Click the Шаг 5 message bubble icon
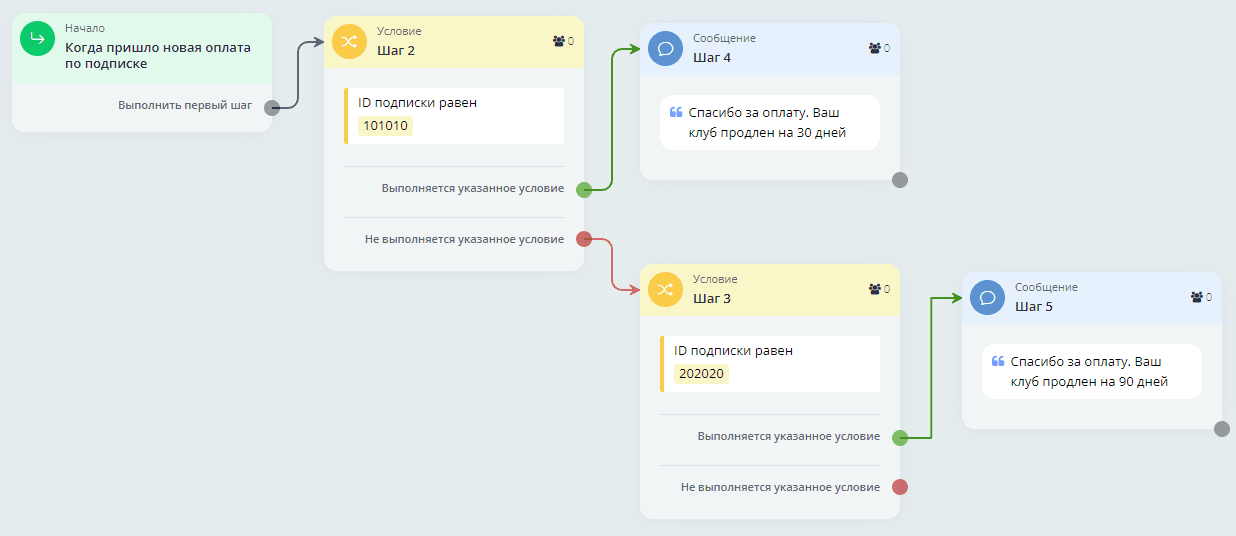 (x=987, y=297)
